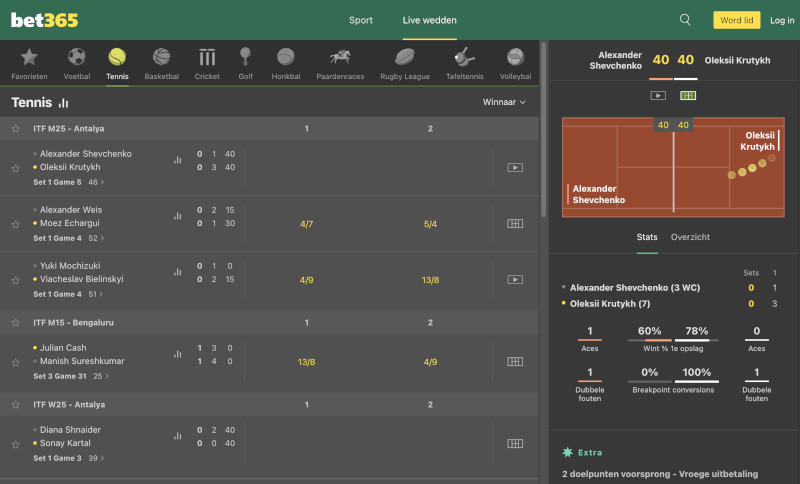Play live stream for Mochizuki vs Bielinskyi
The width and height of the screenshot is (800, 484).
coord(515,279)
